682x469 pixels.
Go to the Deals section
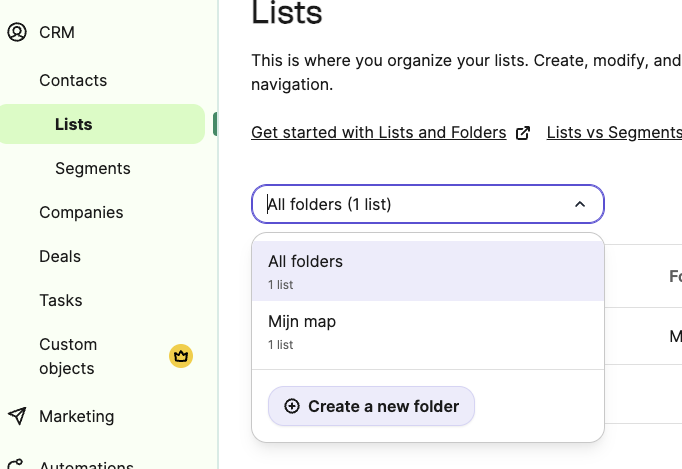[60, 256]
